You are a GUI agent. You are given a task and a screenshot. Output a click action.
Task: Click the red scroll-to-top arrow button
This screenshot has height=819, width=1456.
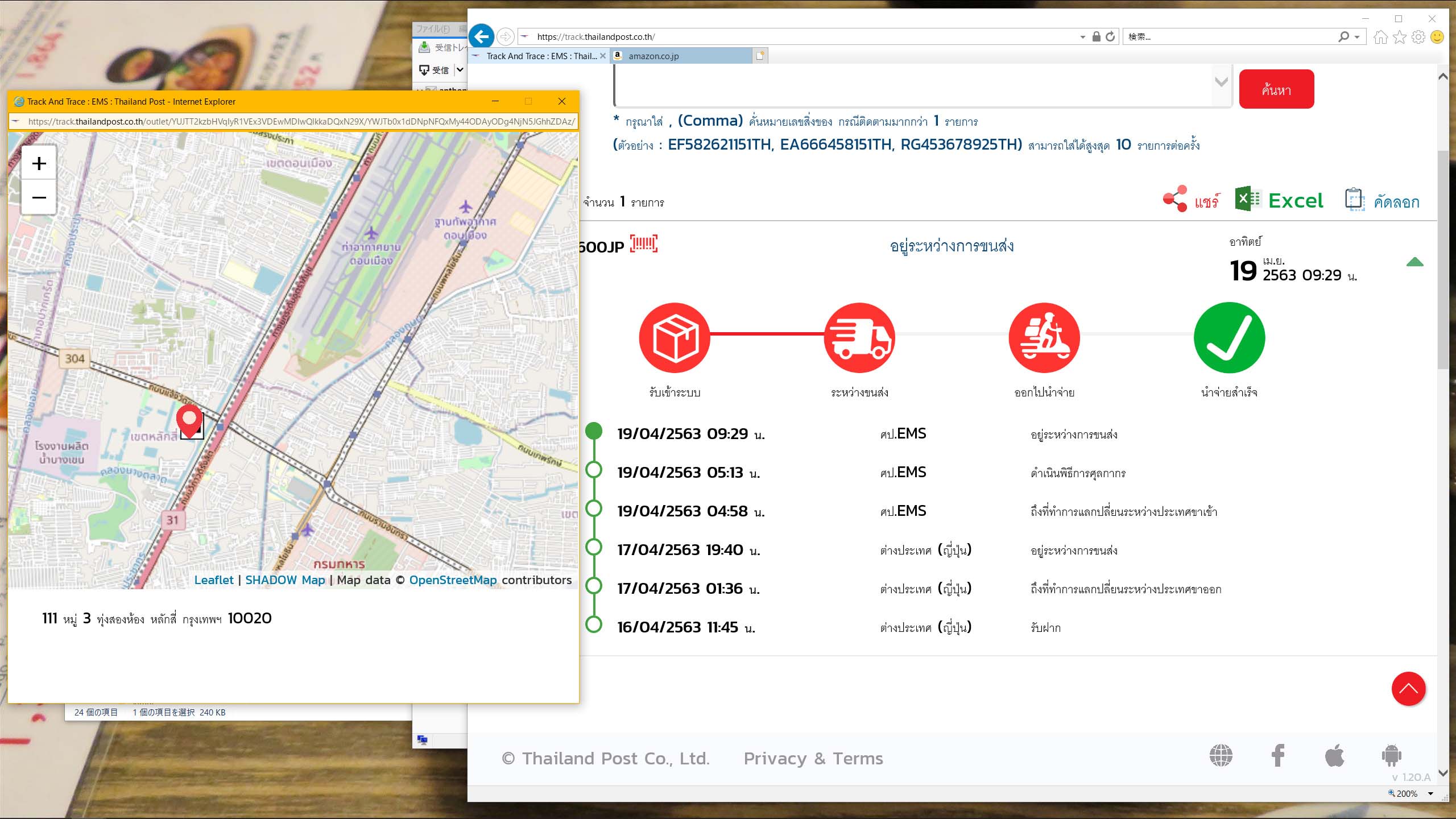(1408, 689)
